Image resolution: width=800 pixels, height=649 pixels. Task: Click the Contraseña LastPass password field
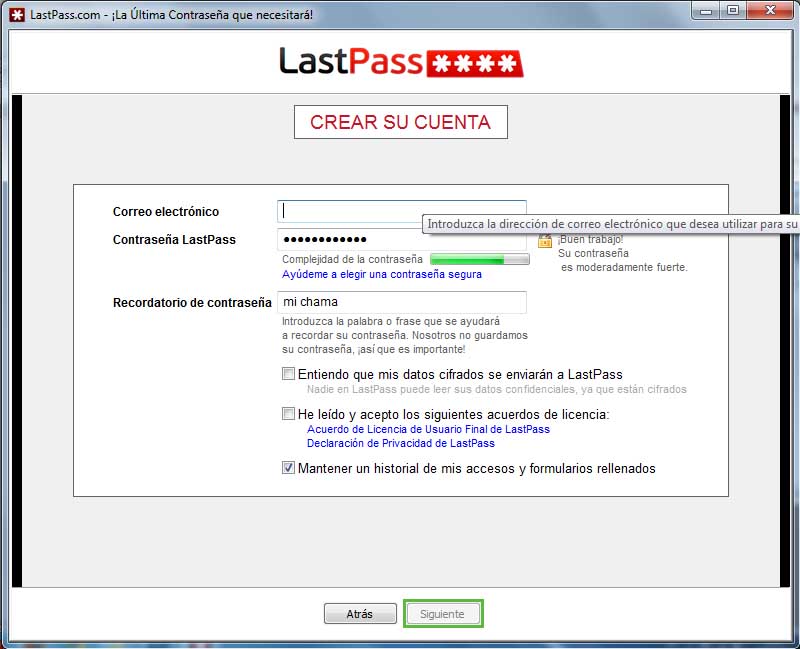click(x=402, y=239)
